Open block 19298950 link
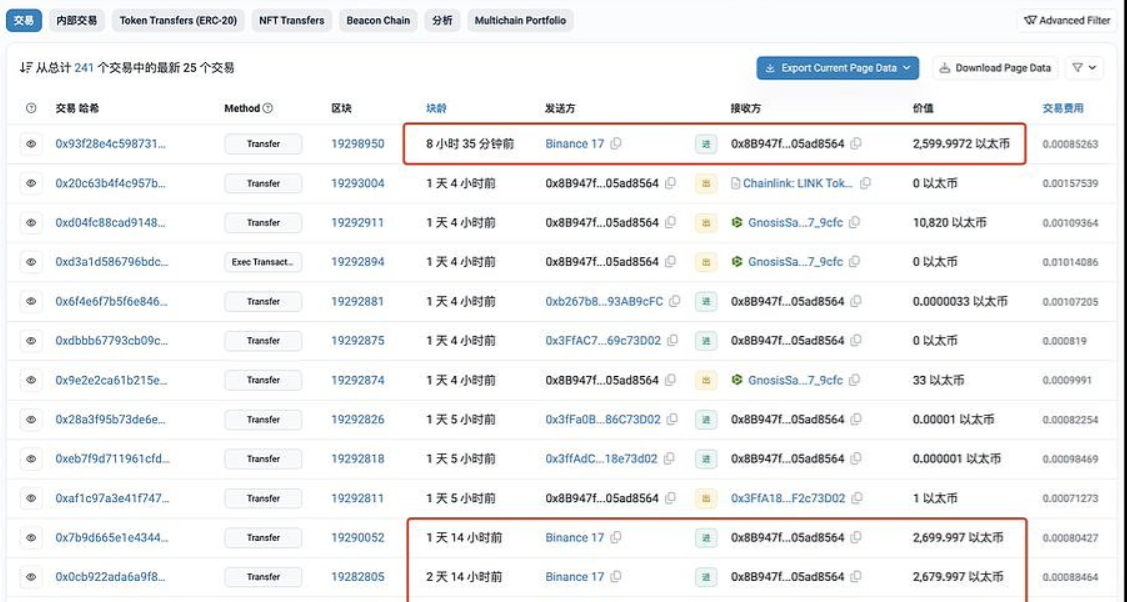Screen dimensions: 1127x602 coord(357,144)
